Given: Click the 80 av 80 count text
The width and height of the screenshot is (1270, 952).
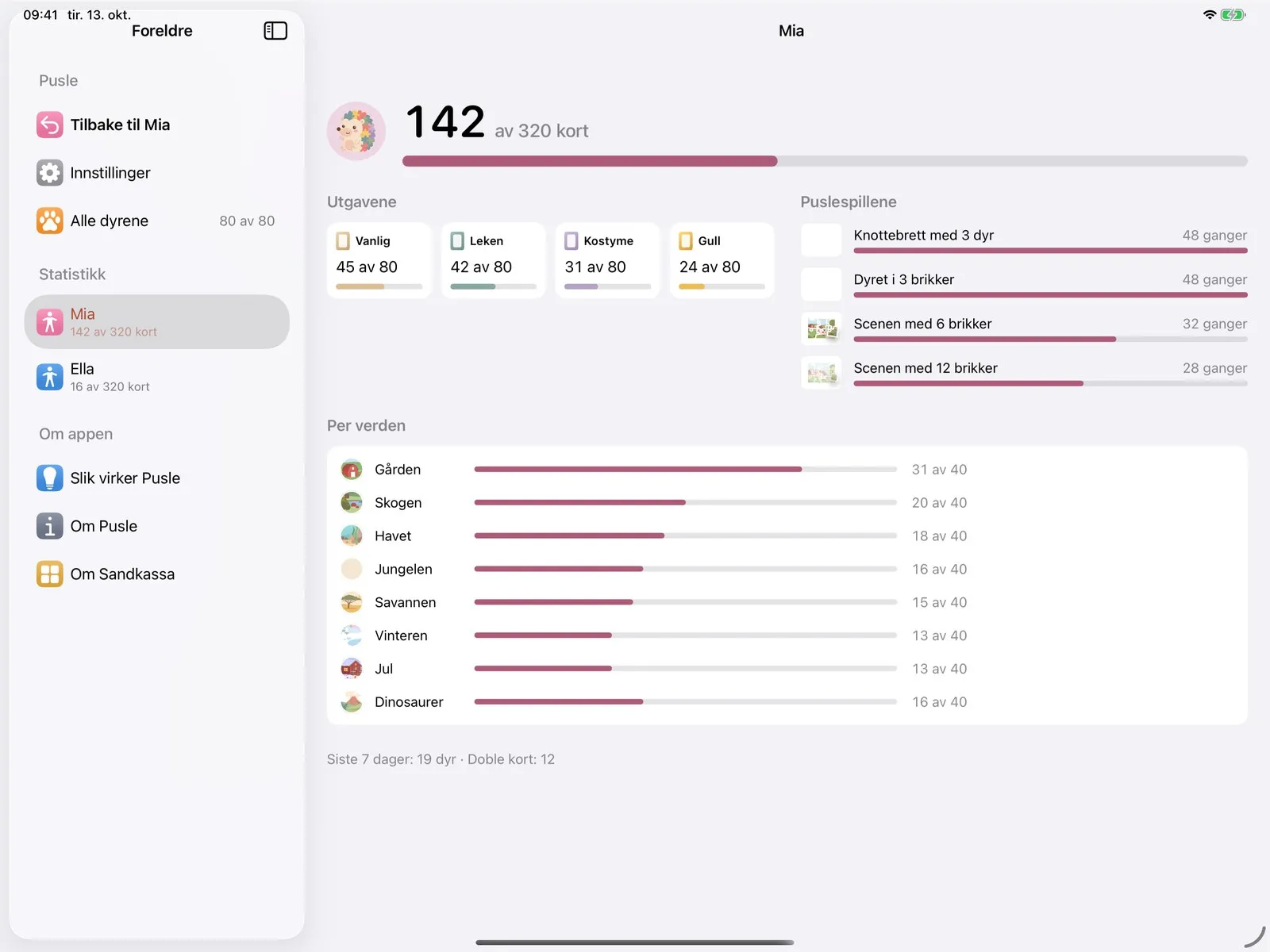Looking at the screenshot, I should [x=247, y=221].
